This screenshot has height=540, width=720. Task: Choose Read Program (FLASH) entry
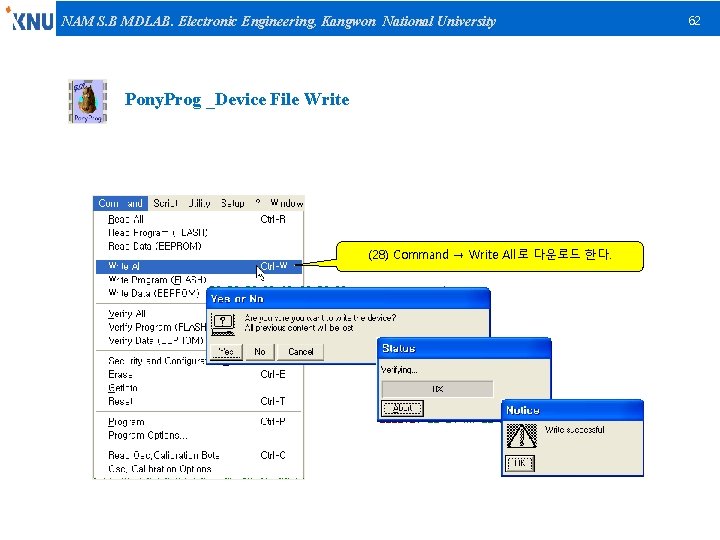[198, 233]
